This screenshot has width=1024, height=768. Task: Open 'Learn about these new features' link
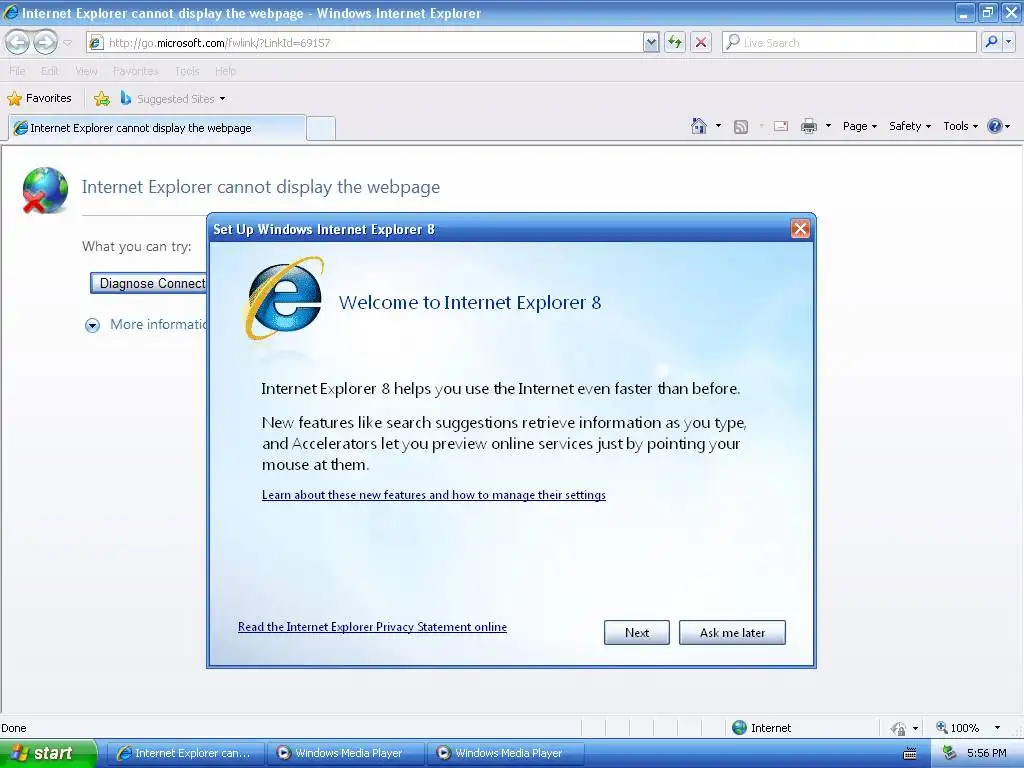pyautogui.click(x=434, y=495)
